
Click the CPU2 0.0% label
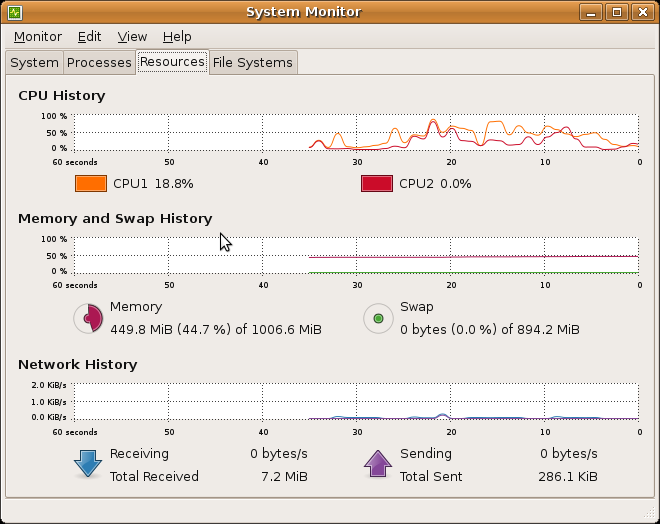coord(435,184)
